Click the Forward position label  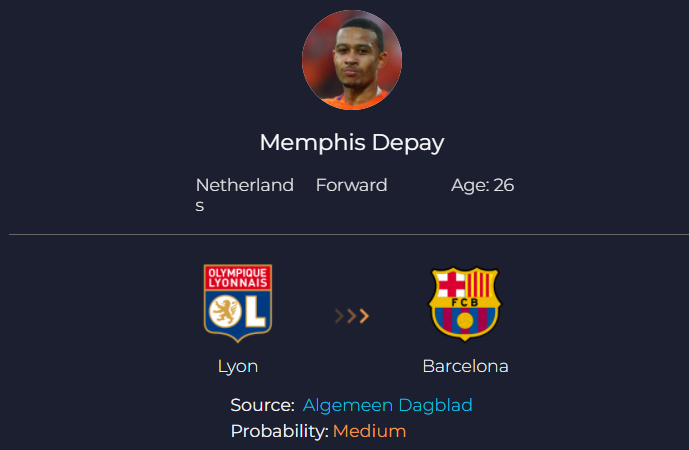pos(351,185)
